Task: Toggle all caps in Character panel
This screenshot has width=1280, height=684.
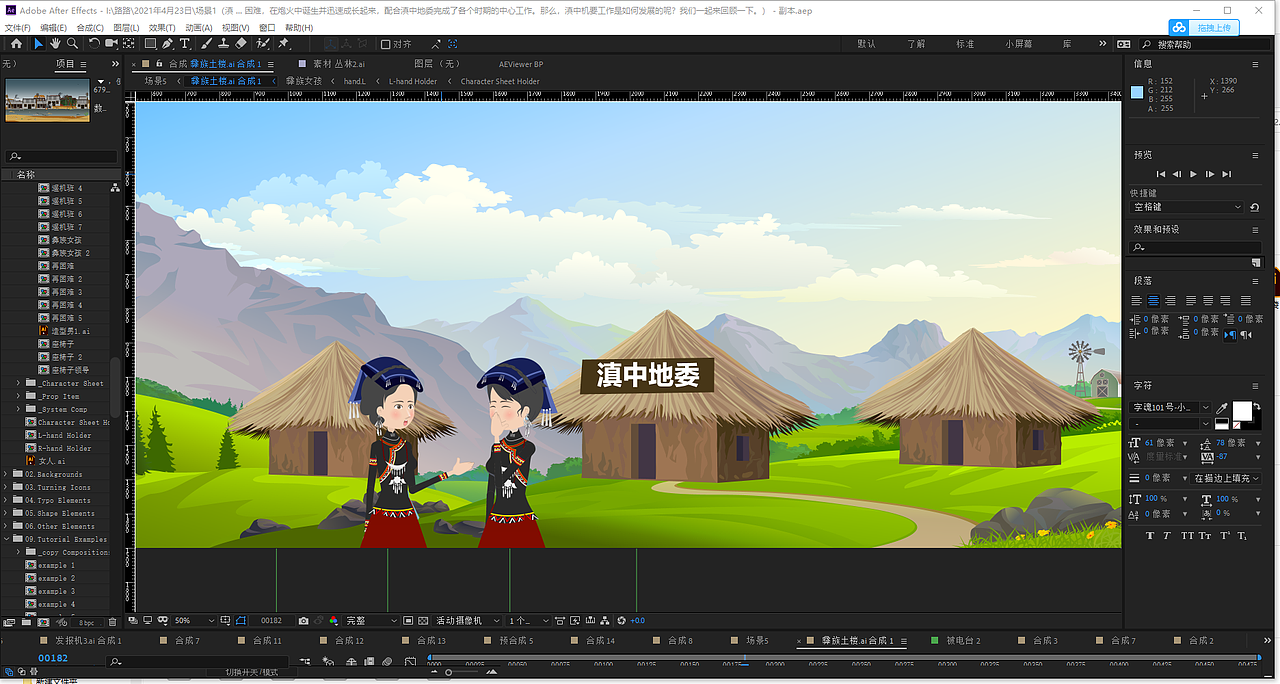Action: click(1187, 536)
